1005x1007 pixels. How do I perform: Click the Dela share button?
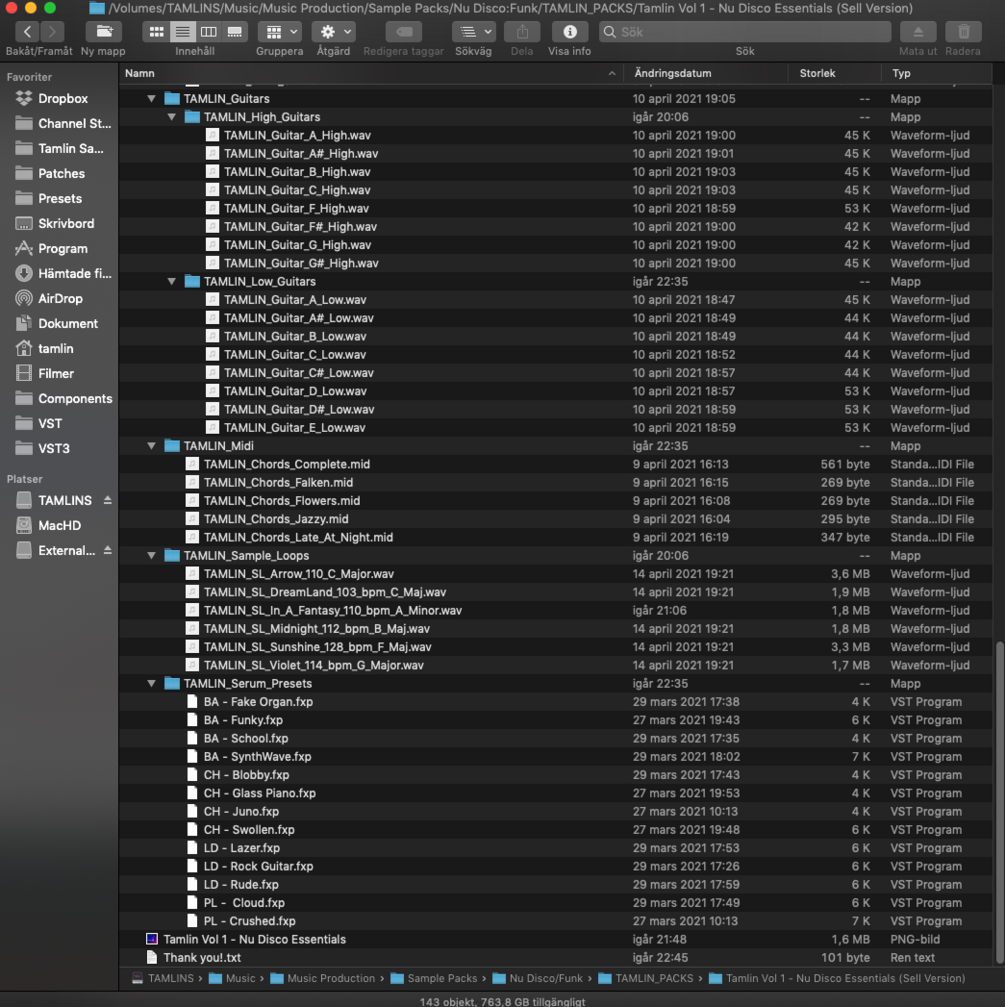[522, 31]
